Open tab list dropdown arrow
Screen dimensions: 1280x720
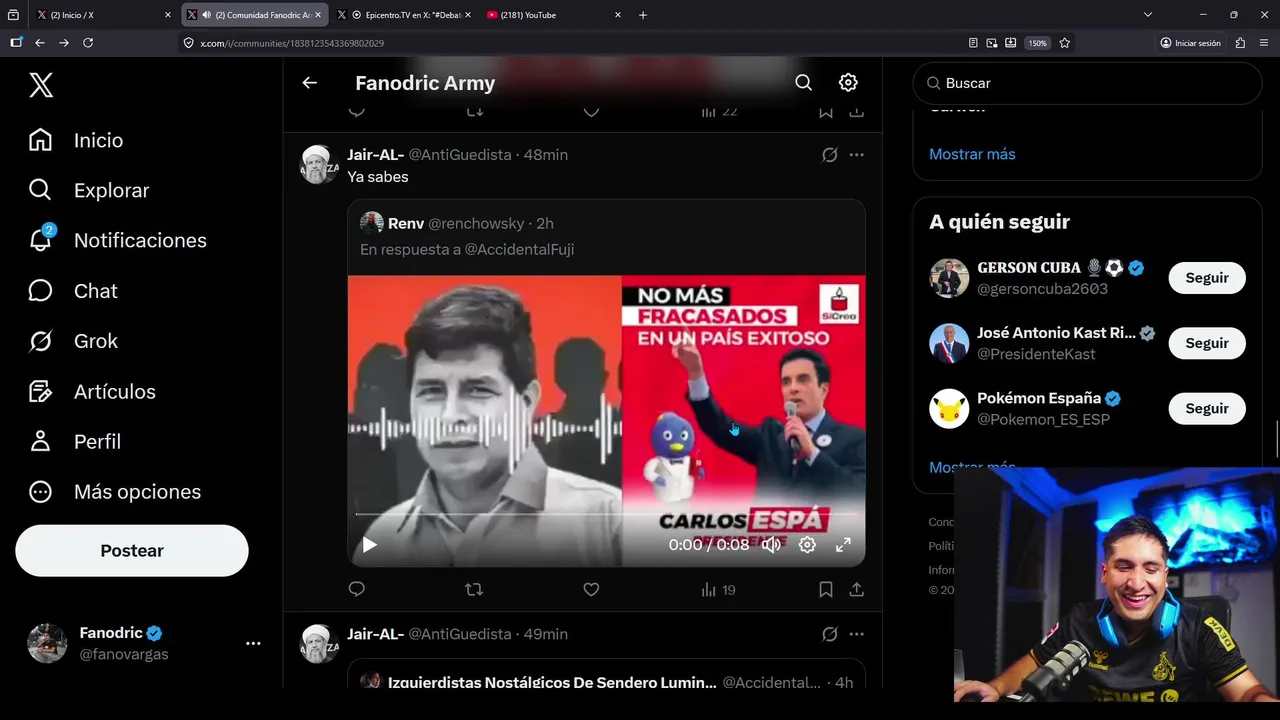1148,15
